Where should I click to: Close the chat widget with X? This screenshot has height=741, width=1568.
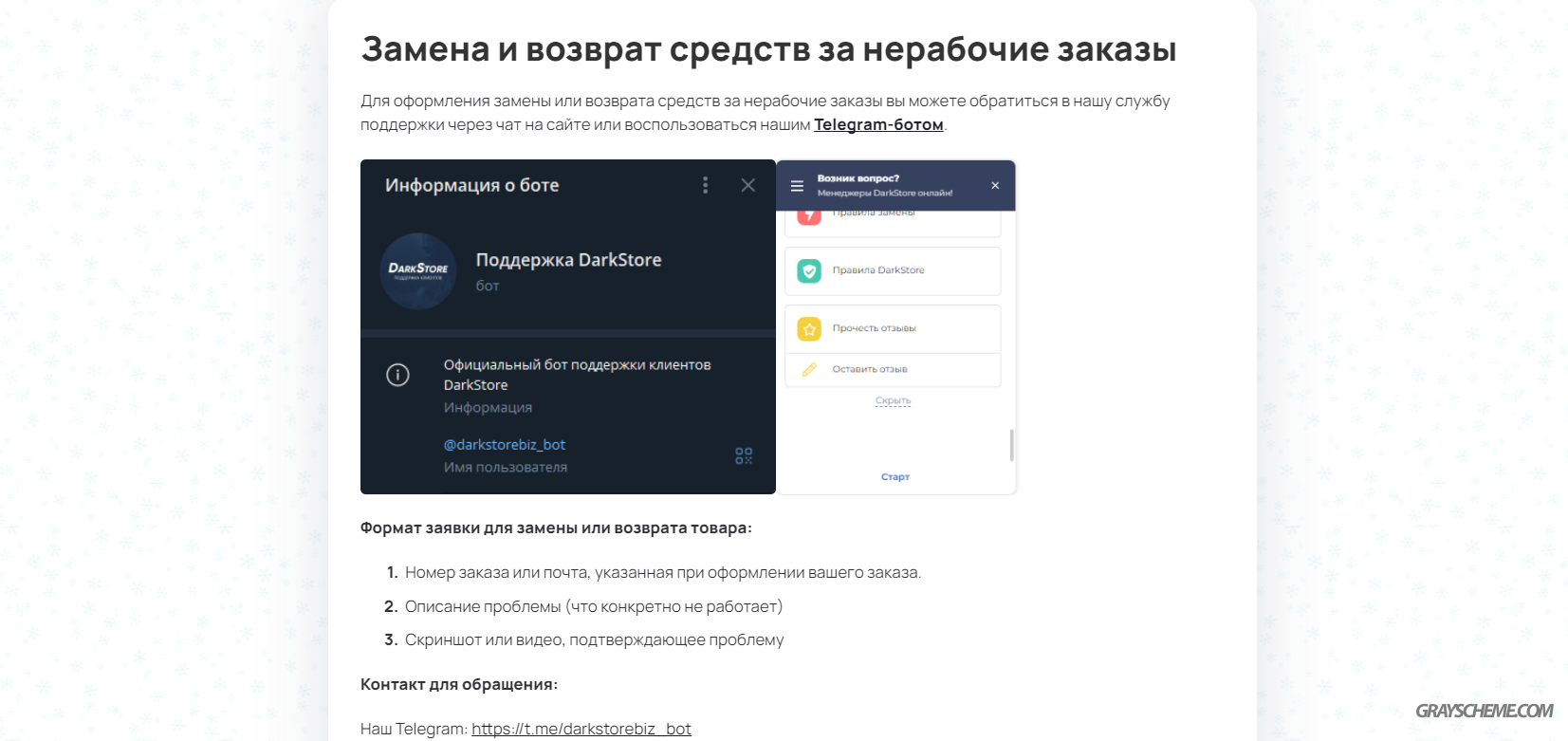coord(995,186)
